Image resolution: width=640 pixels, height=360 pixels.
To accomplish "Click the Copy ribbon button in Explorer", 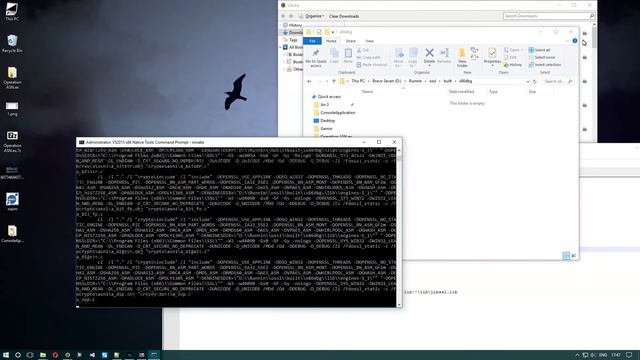I will (334, 56).
